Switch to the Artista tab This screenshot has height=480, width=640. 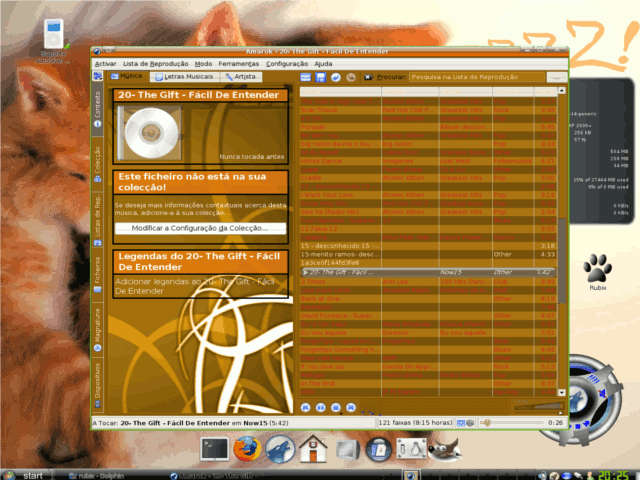tap(241, 76)
